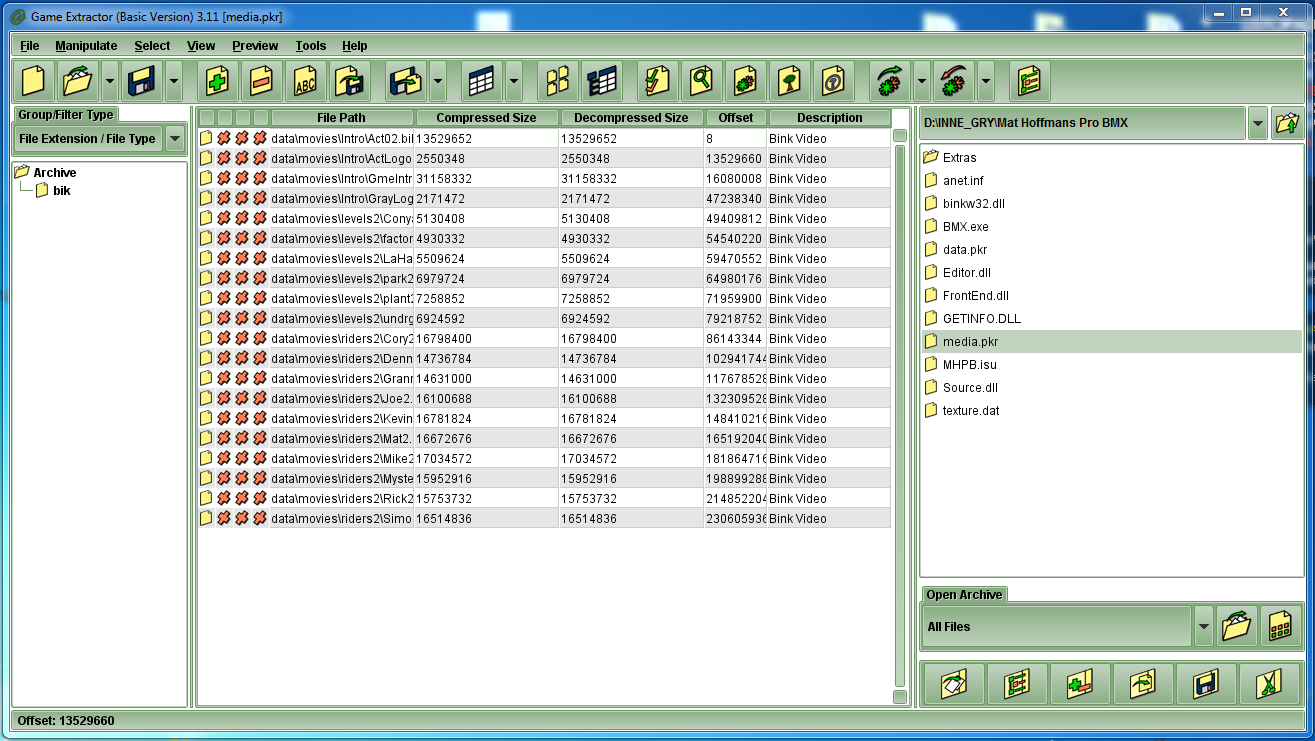Switch to the Open Archive tab
1315x741 pixels.
963,595
